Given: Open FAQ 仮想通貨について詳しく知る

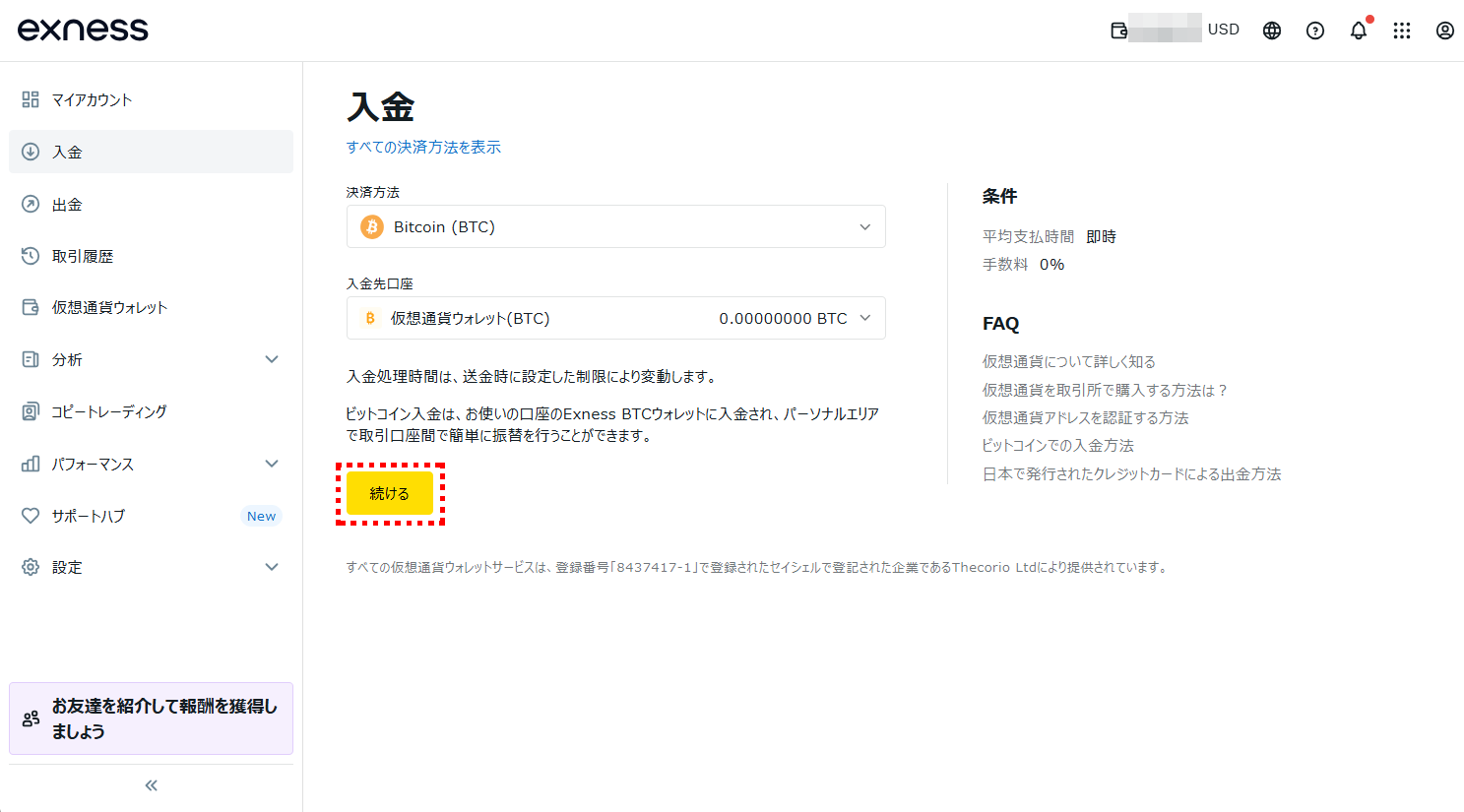Looking at the screenshot, I should click(1069, 361).
